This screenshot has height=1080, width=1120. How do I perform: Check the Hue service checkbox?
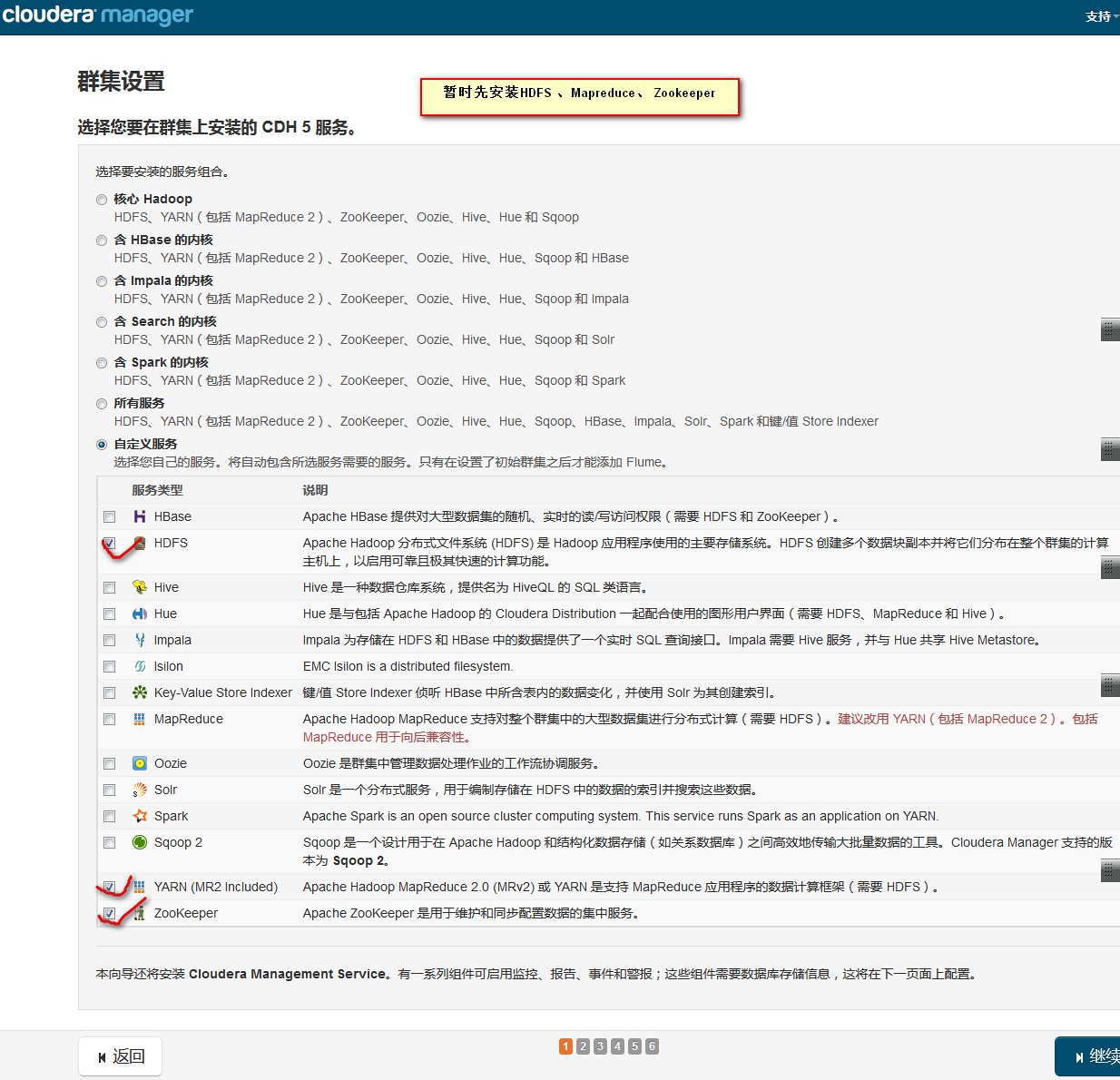110,614
